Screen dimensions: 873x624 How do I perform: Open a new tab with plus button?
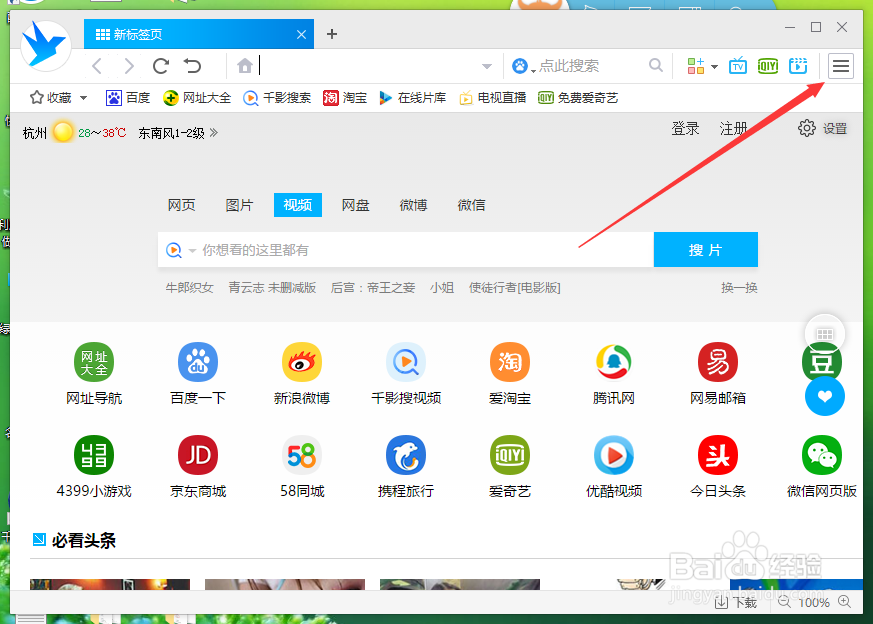point(332,34)
